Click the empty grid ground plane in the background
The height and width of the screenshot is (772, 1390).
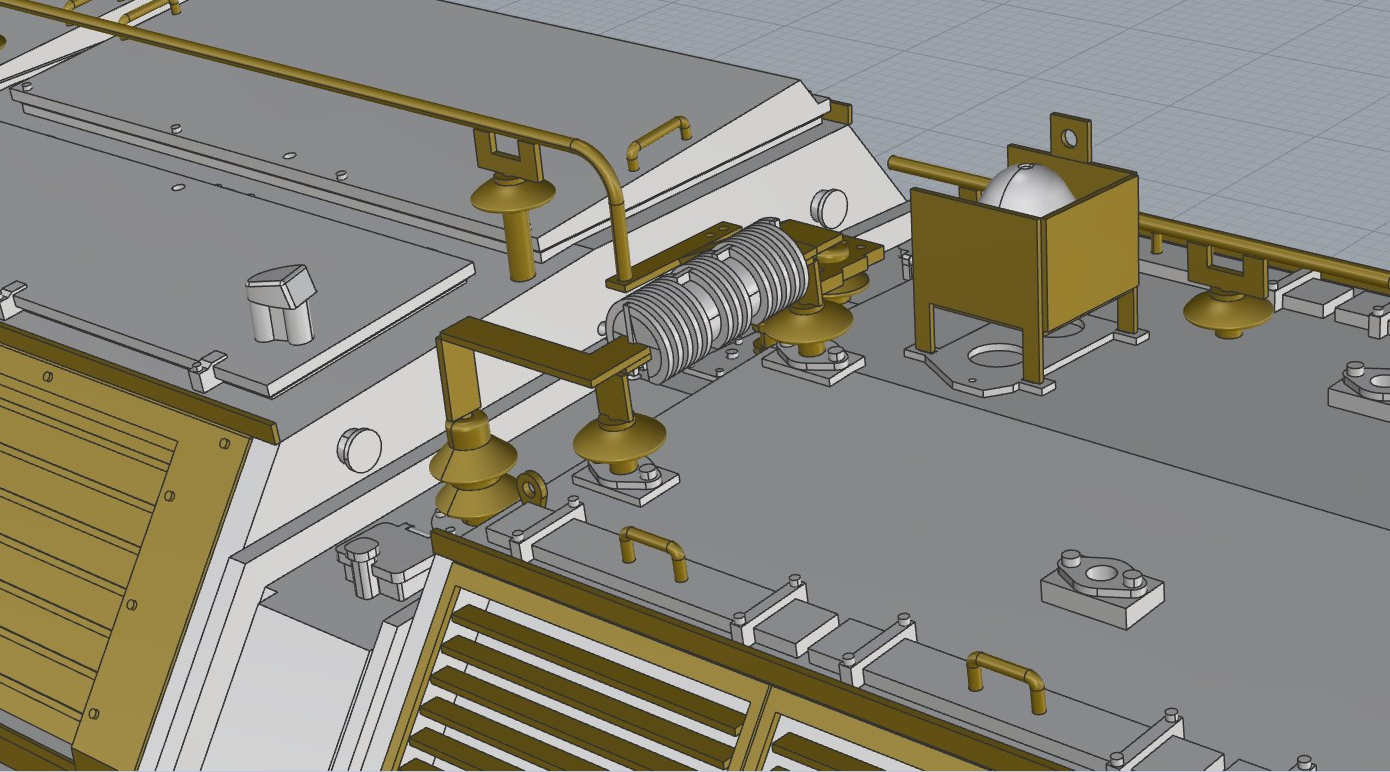(x=1200, y=70)
